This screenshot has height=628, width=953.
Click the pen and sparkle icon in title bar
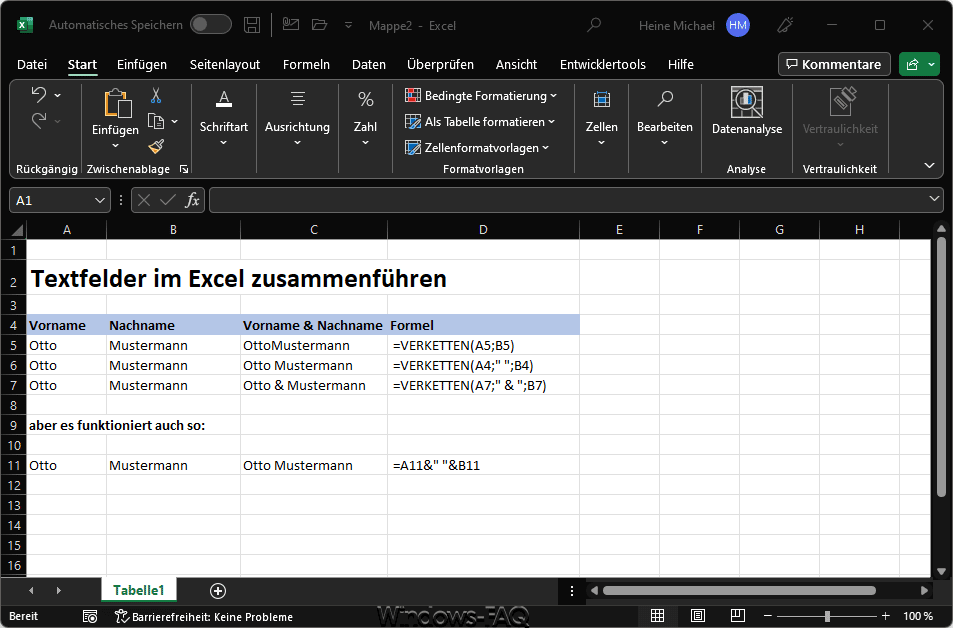pos(785,25)
